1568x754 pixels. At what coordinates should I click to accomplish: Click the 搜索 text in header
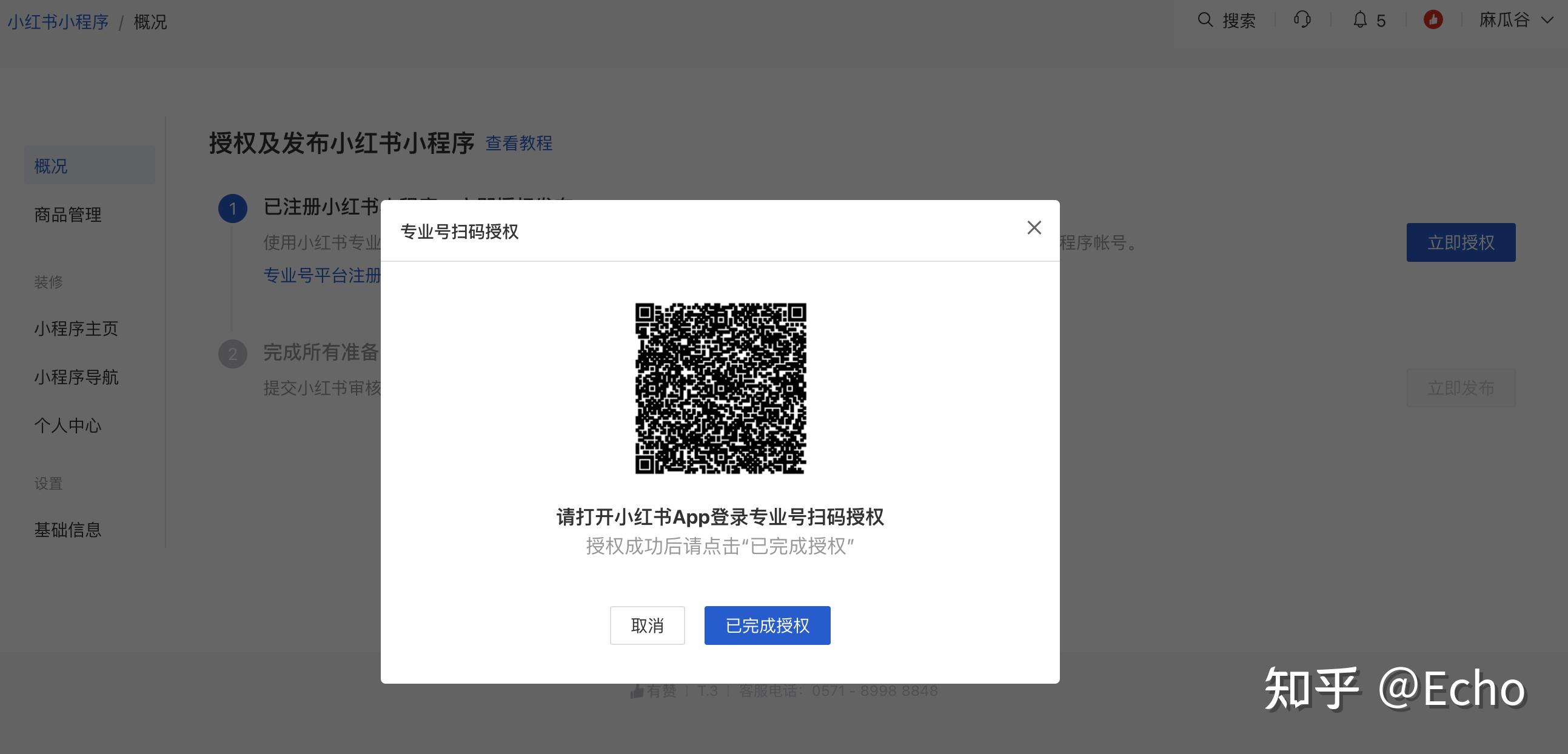pyautogui.click(x=1239, y=21)
